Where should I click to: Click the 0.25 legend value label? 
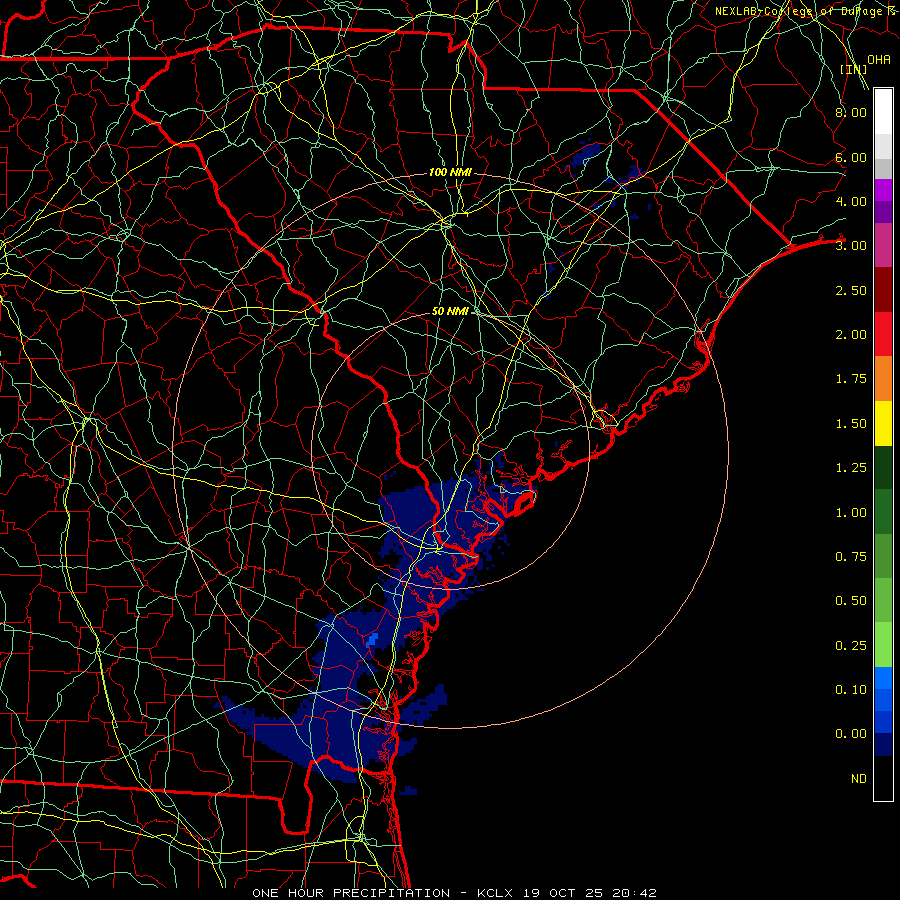coord(851,646)
